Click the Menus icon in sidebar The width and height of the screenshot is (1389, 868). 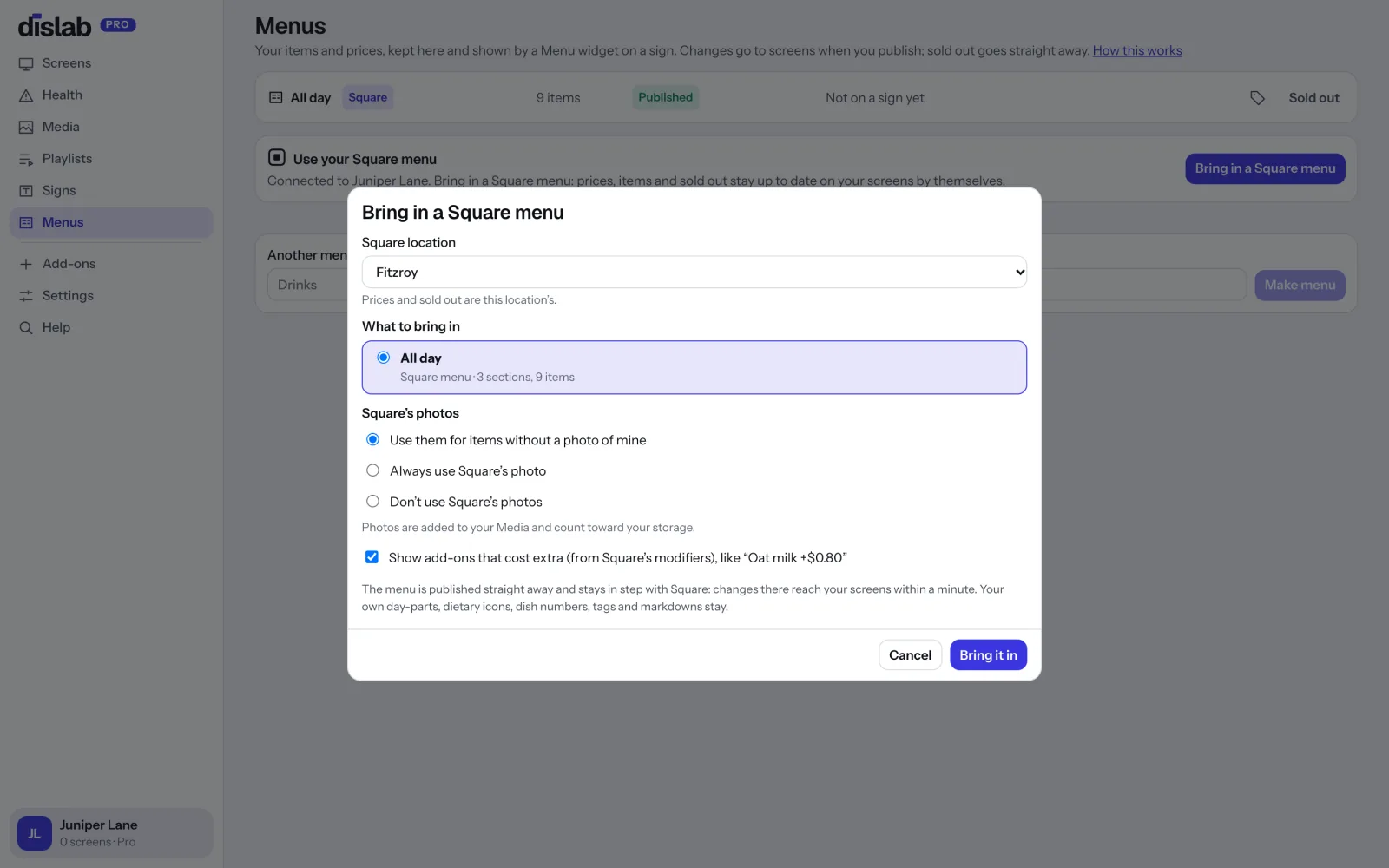point(26,222)
